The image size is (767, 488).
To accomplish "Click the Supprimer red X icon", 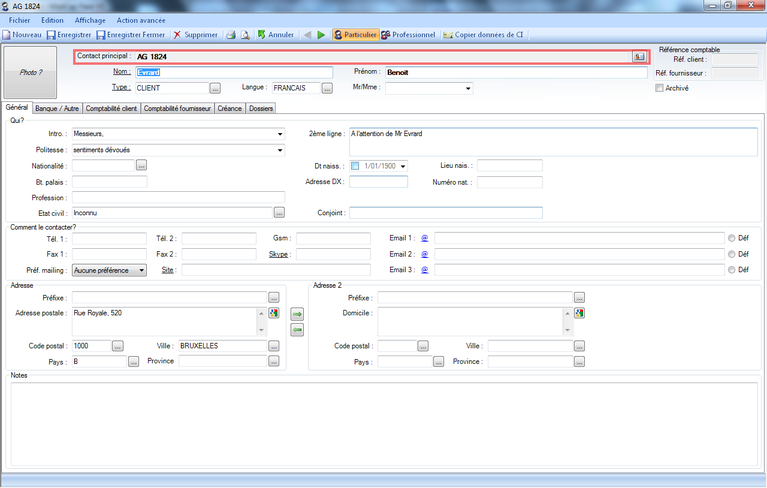I will point(177,34).
